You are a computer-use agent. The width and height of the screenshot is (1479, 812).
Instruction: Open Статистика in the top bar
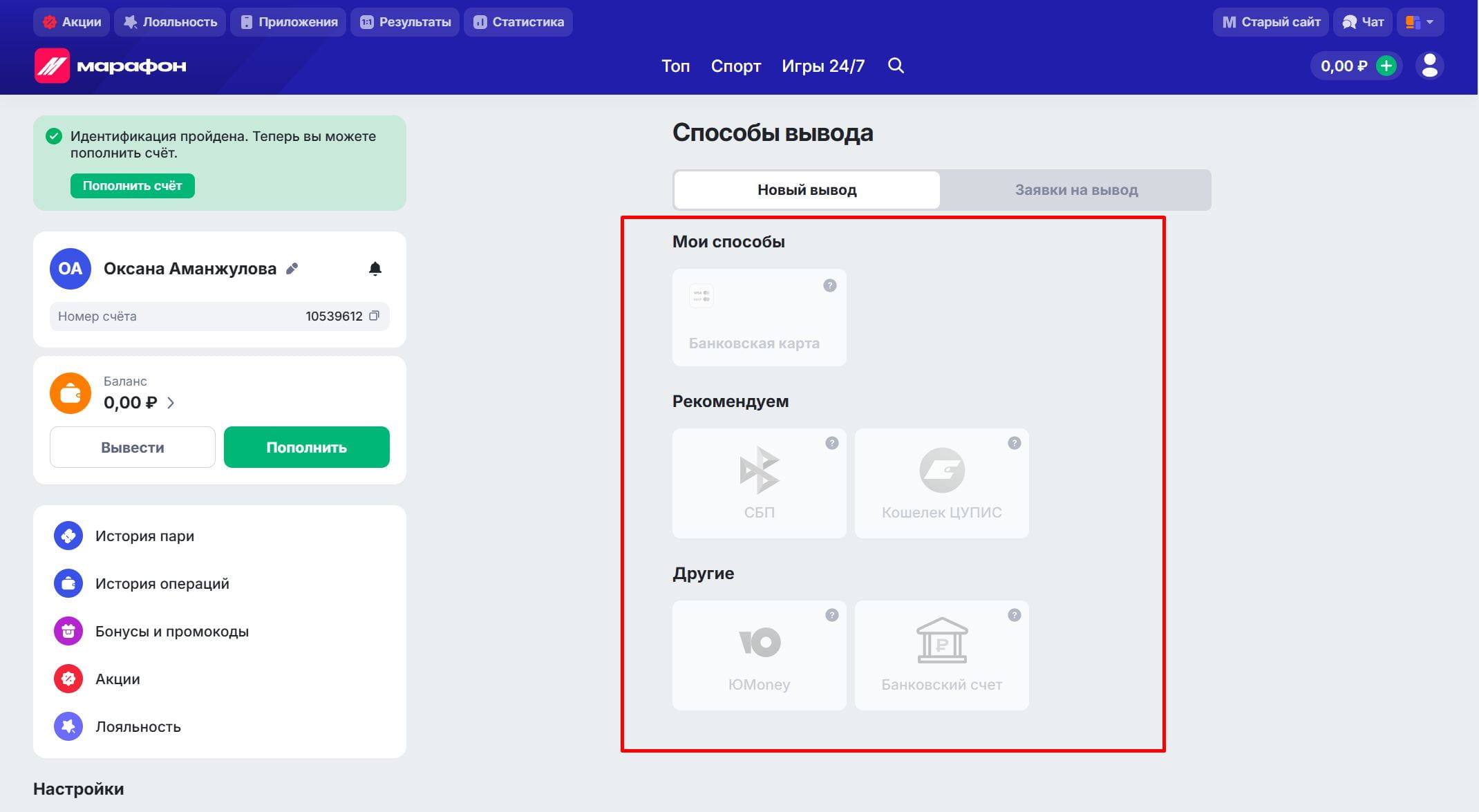(518, 22)
